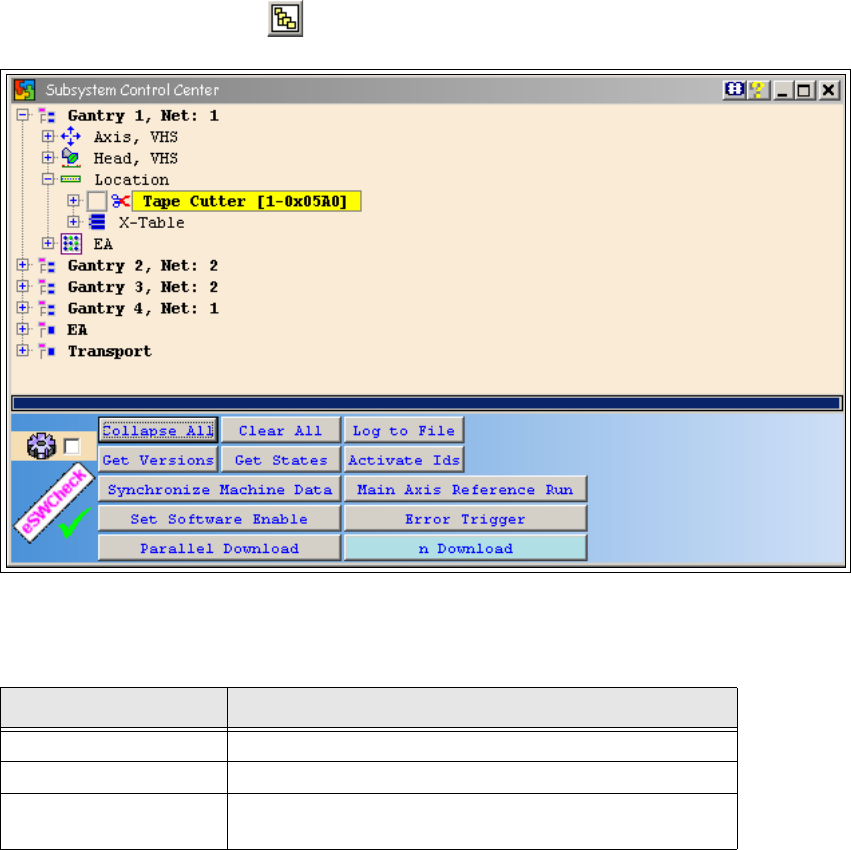Viewport: 851px width, 850px height.
Task: Click the Gantry 3 node icon
Action: point(47,287)
